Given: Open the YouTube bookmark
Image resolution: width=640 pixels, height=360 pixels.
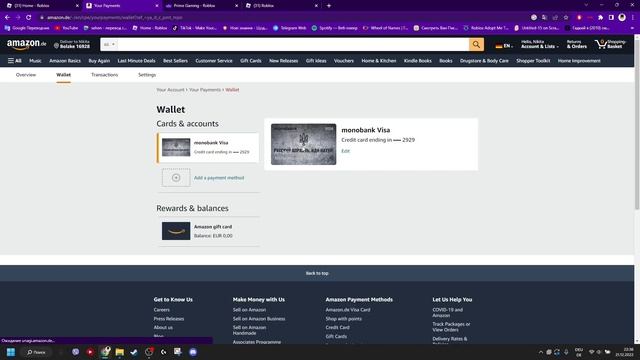Looking at the screenshot, I should [67, 28].
